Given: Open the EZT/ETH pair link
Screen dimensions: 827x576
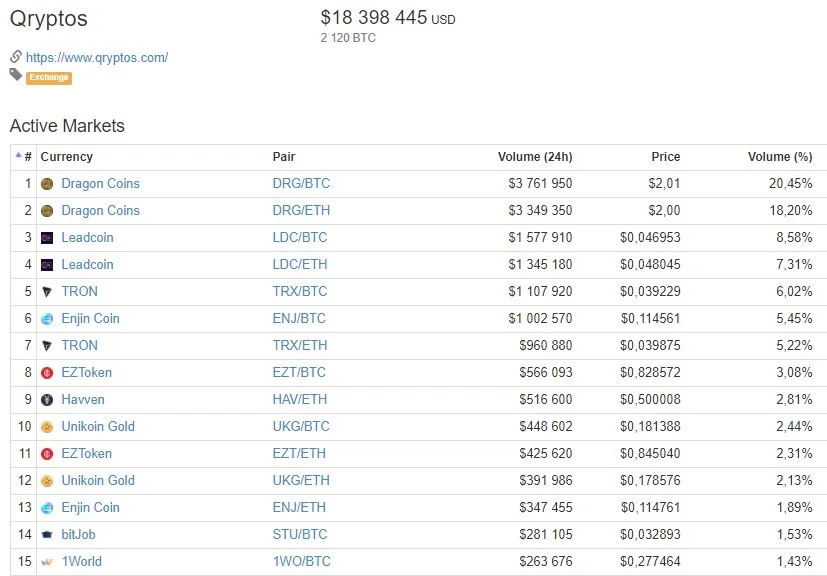Looking at the screenshot, I should 299,454.
